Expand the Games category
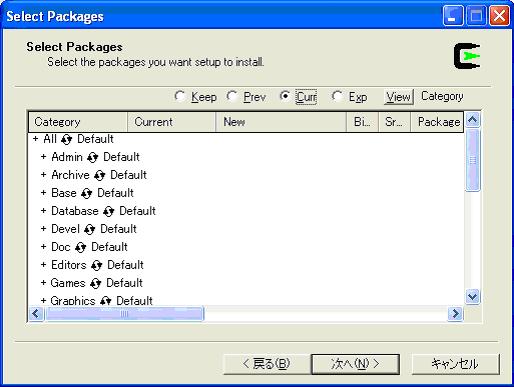The image size is (514, 387). (x=43, y=283)
